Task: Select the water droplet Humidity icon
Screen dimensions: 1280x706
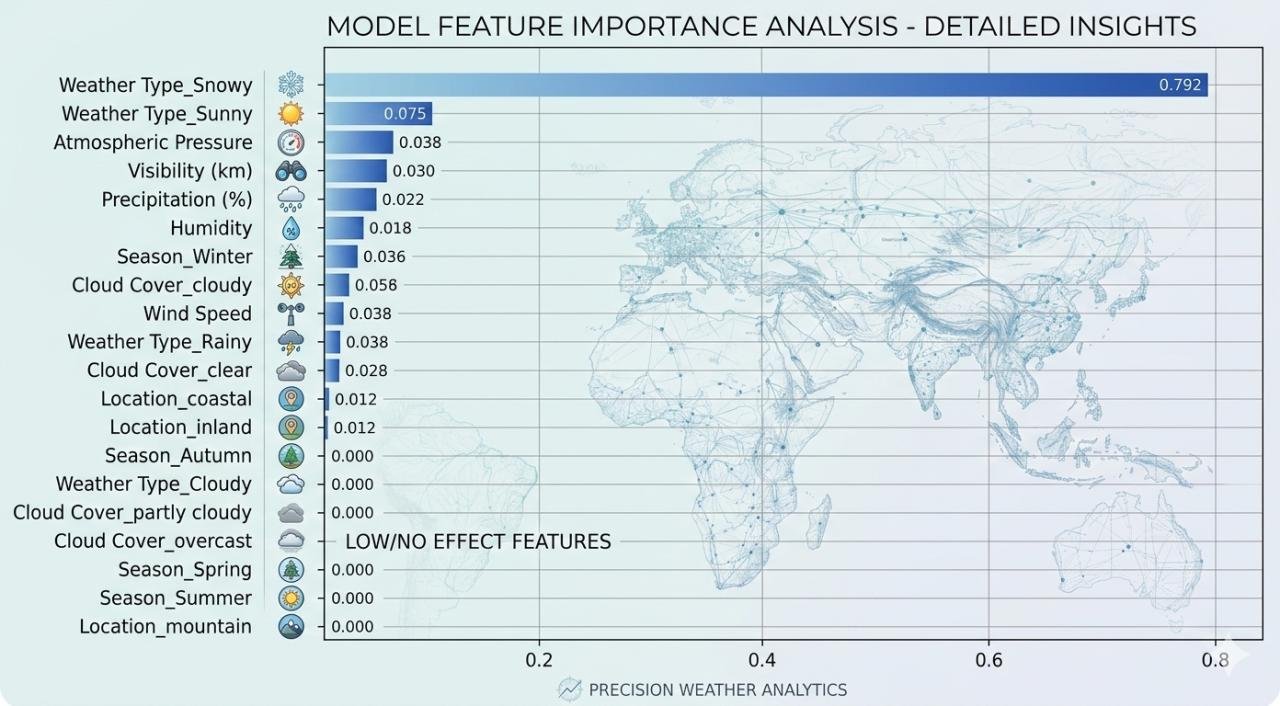Action: pyautogui.click(x=291, y=228)
